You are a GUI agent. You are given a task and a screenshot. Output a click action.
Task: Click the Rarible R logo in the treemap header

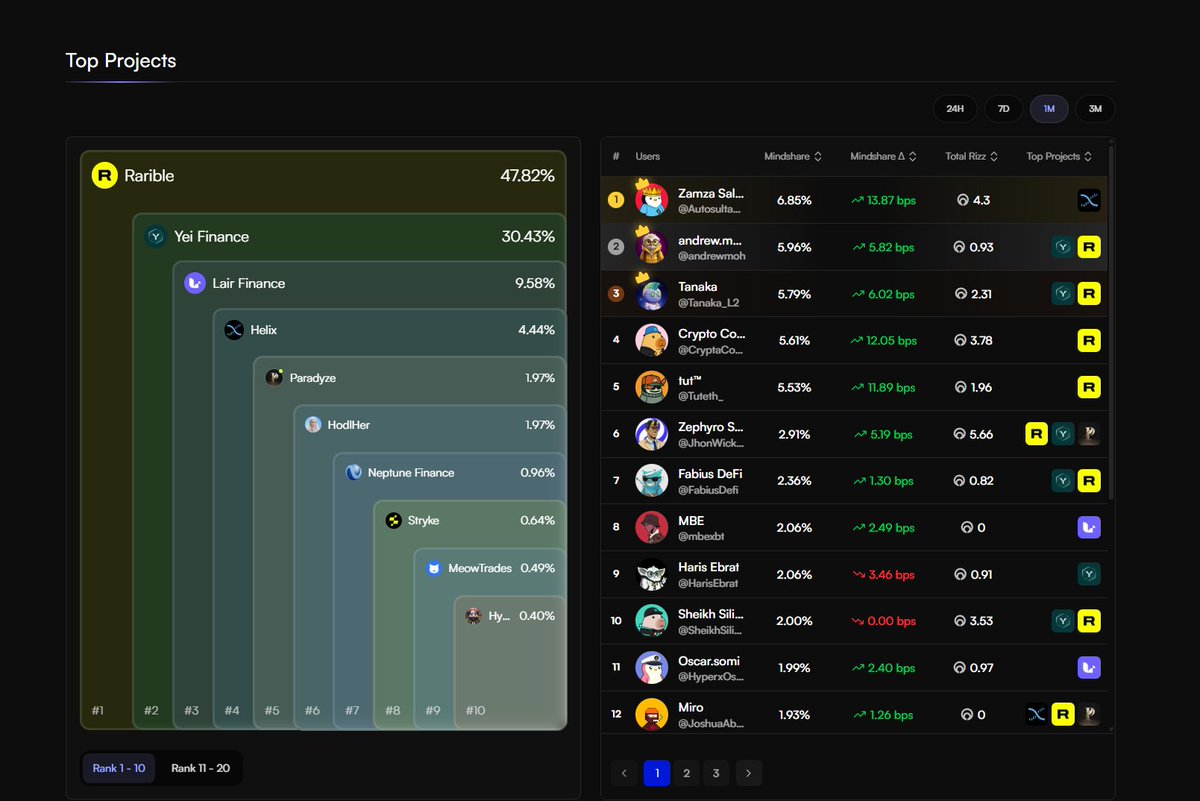pos(105,175)
